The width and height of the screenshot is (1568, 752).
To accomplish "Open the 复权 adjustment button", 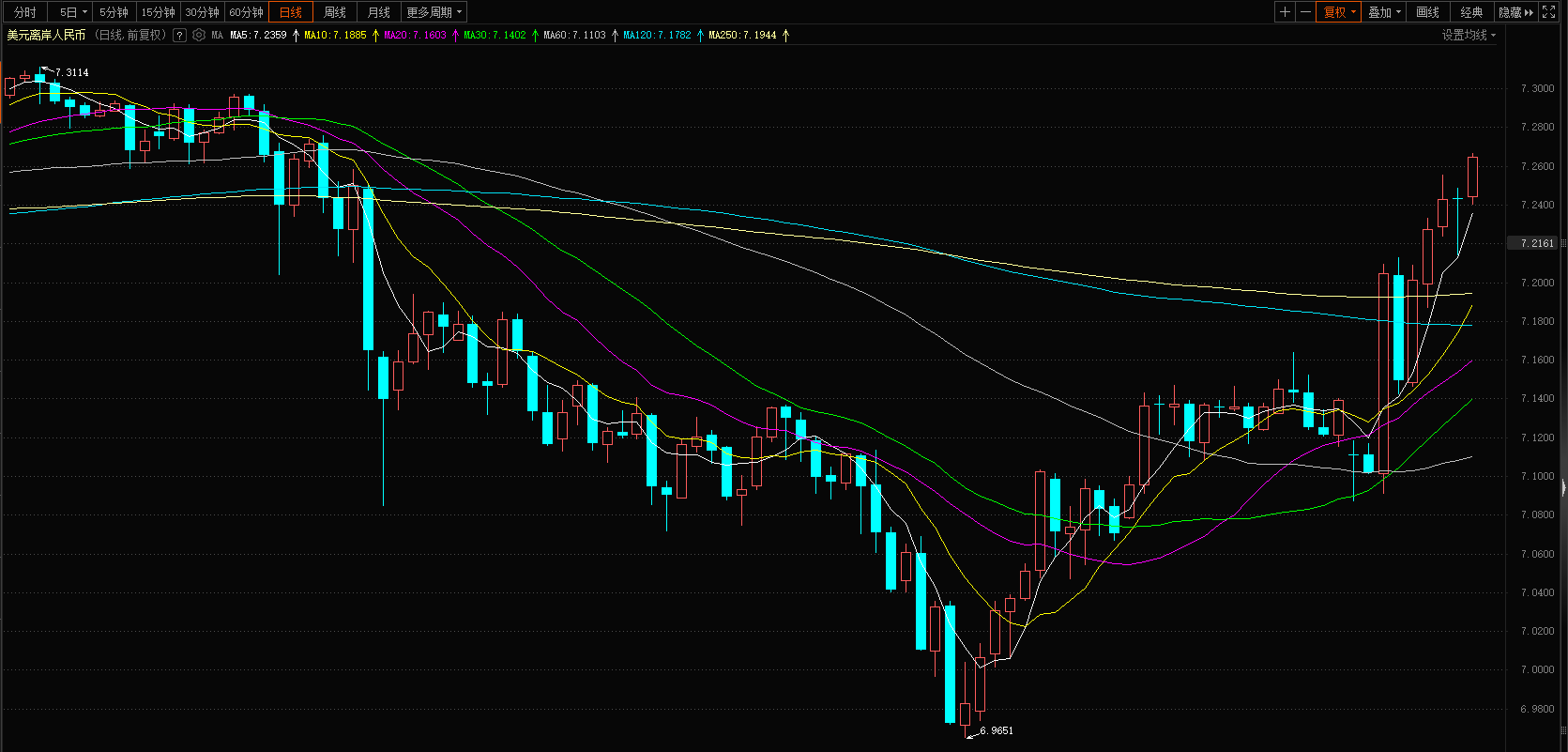I will click(1339, 12).
